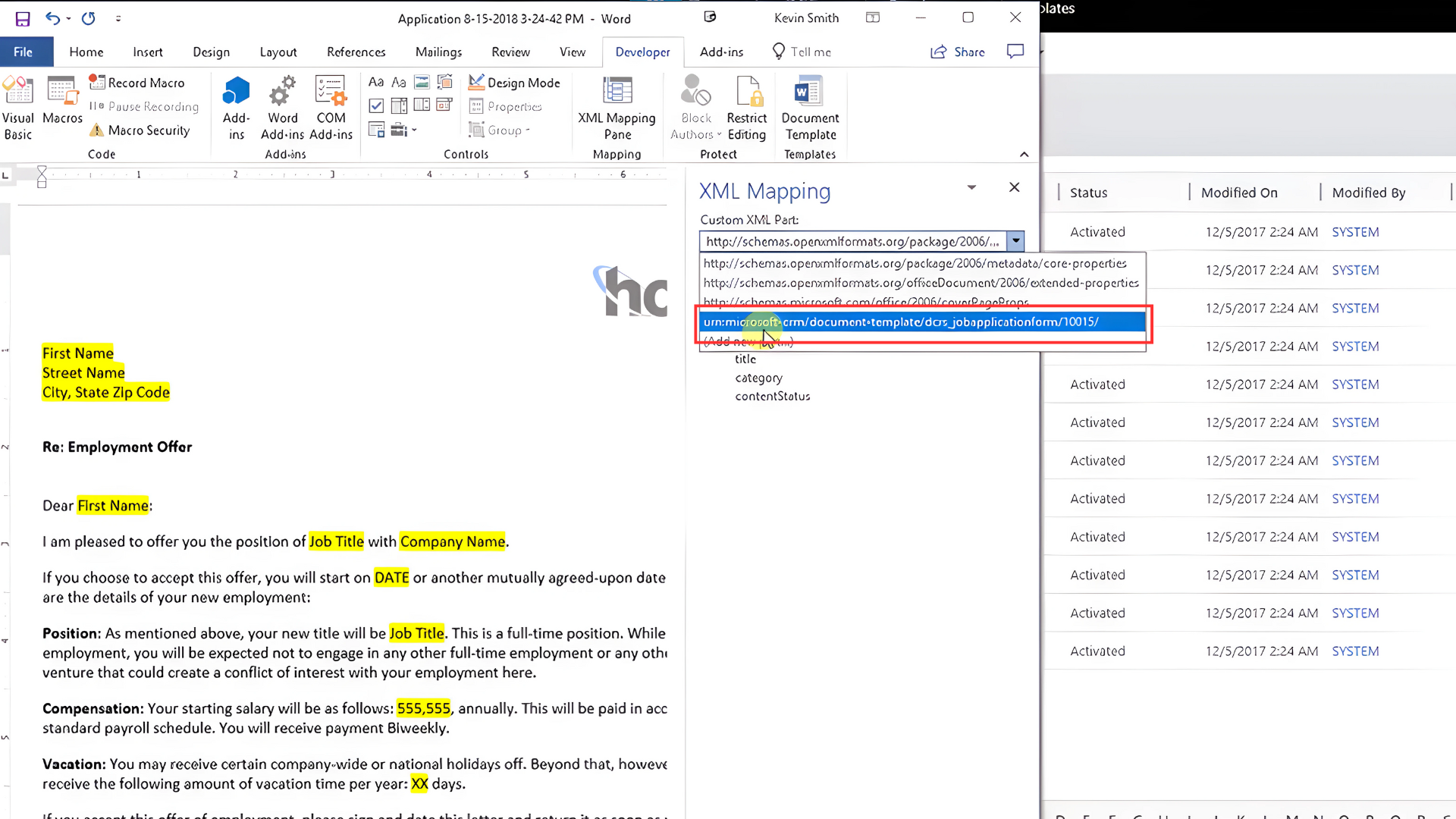The image size is (1456, 819).
Task: Insert Rich Text content control
Action: point(376,82)
